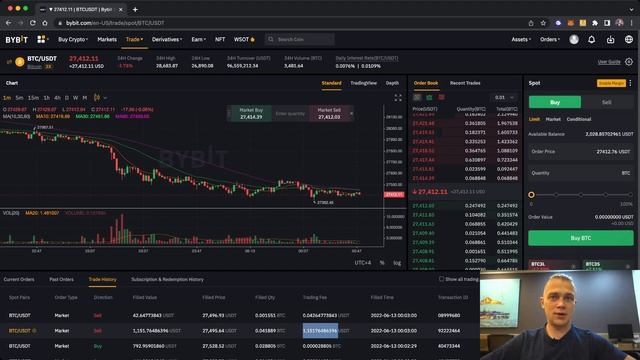Screen dimensions: 640x360
Task: Open the Markets link
Action: coord(107,40)
